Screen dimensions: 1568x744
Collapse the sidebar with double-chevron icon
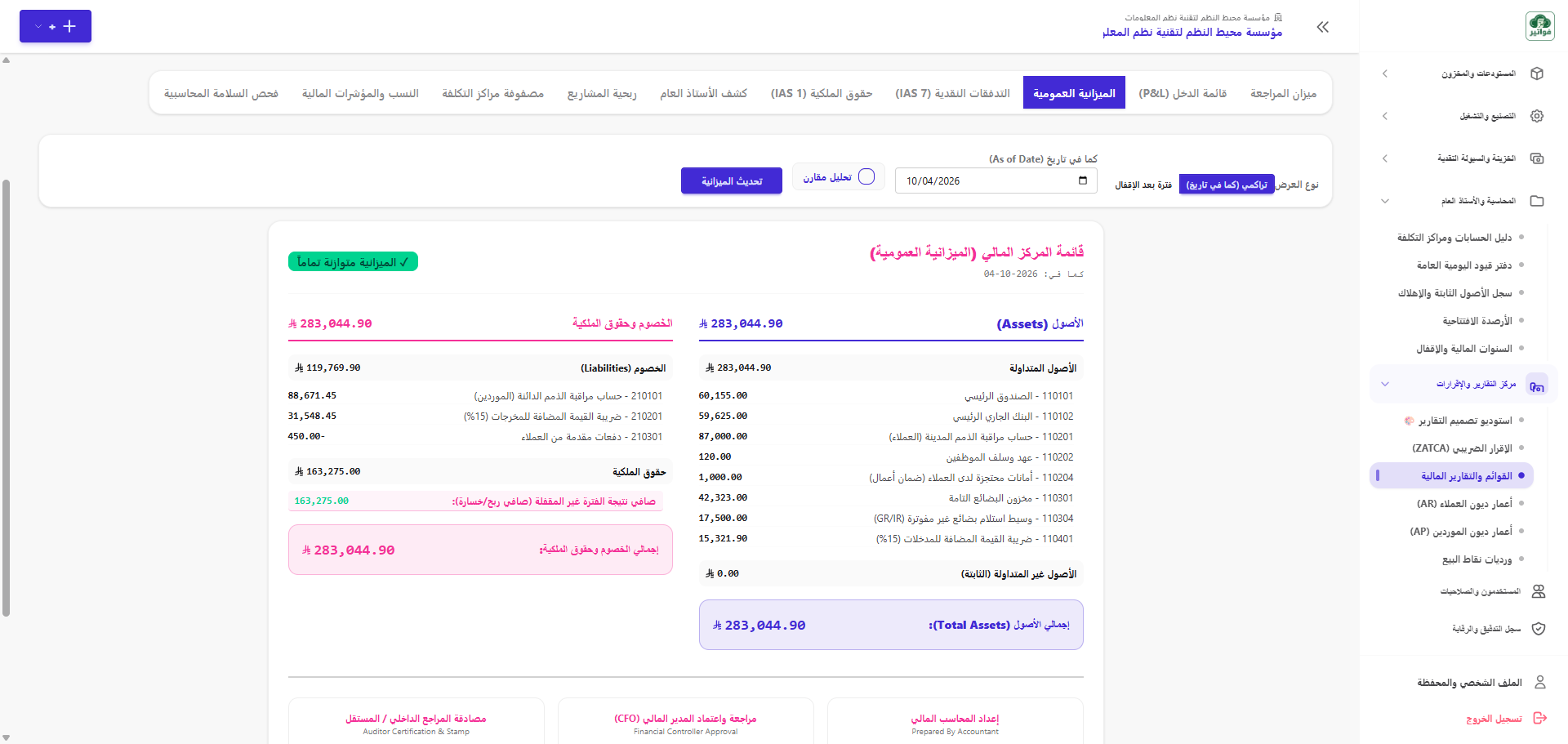pyautogui.click(x=1323, y=27)
